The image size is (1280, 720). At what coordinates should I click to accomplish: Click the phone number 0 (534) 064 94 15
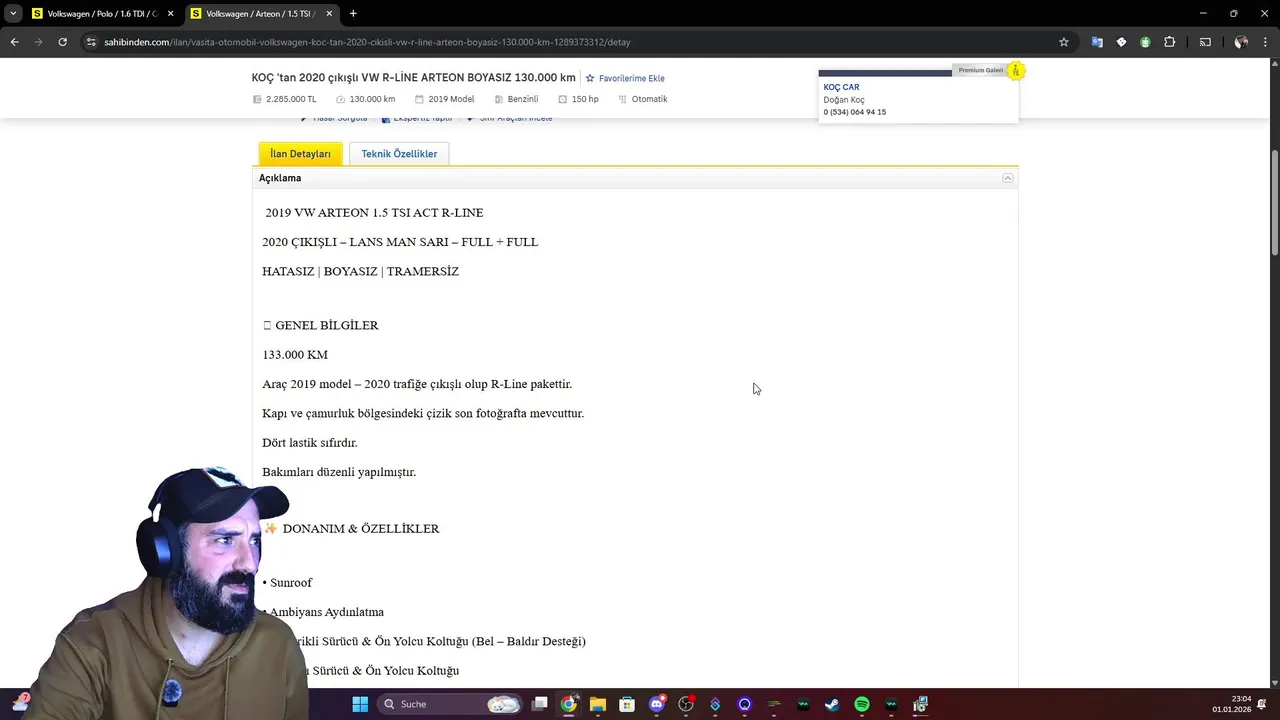click(x=854, y=112)
